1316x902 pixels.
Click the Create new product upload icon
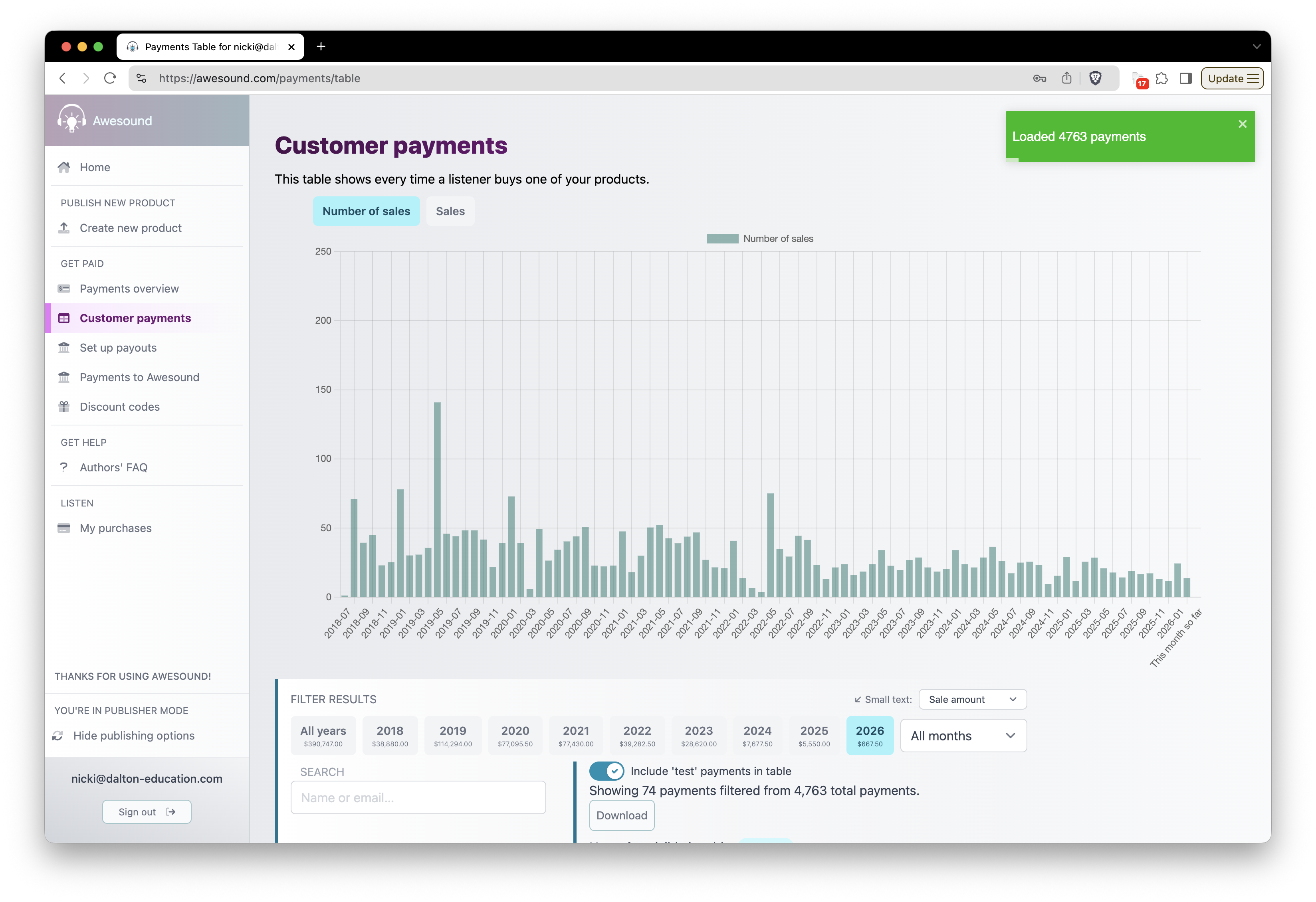coord(64,227)
